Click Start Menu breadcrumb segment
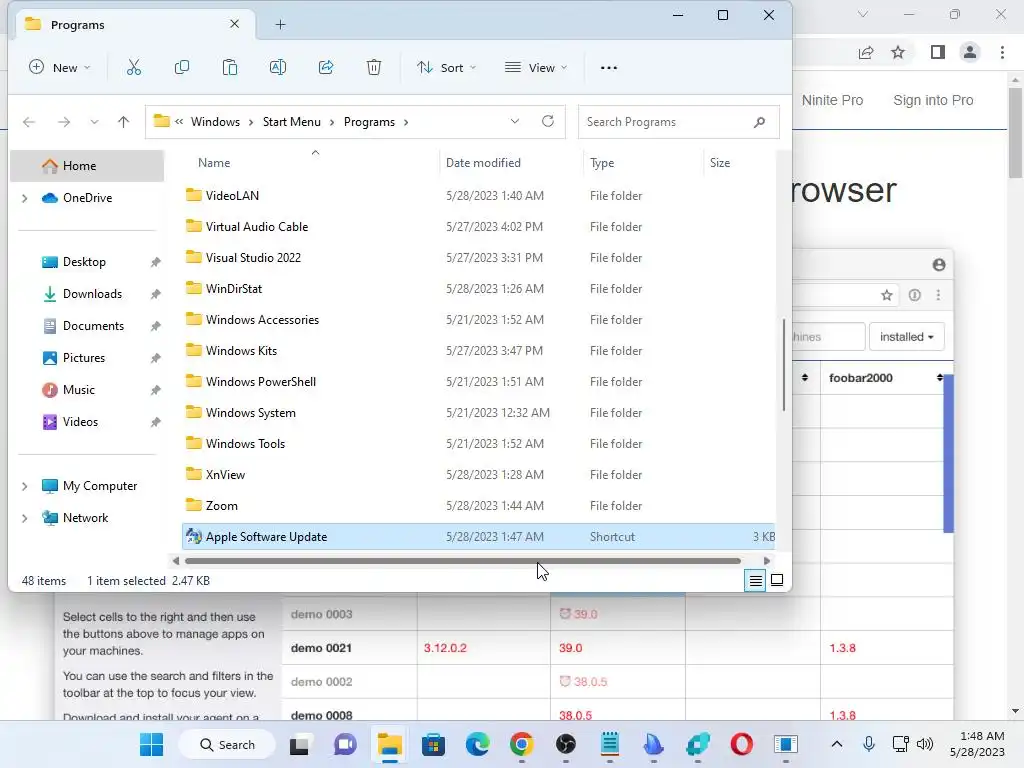 point(291,122)
